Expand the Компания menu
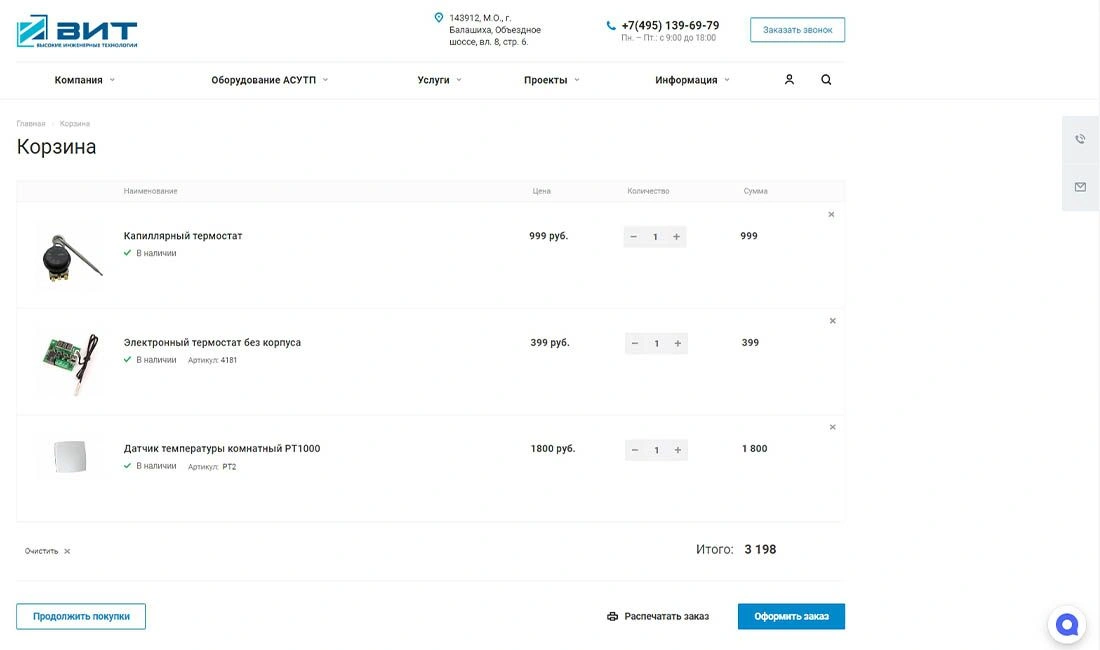Viewport: 1100px width, 650px height. click(x=84, y=80)
